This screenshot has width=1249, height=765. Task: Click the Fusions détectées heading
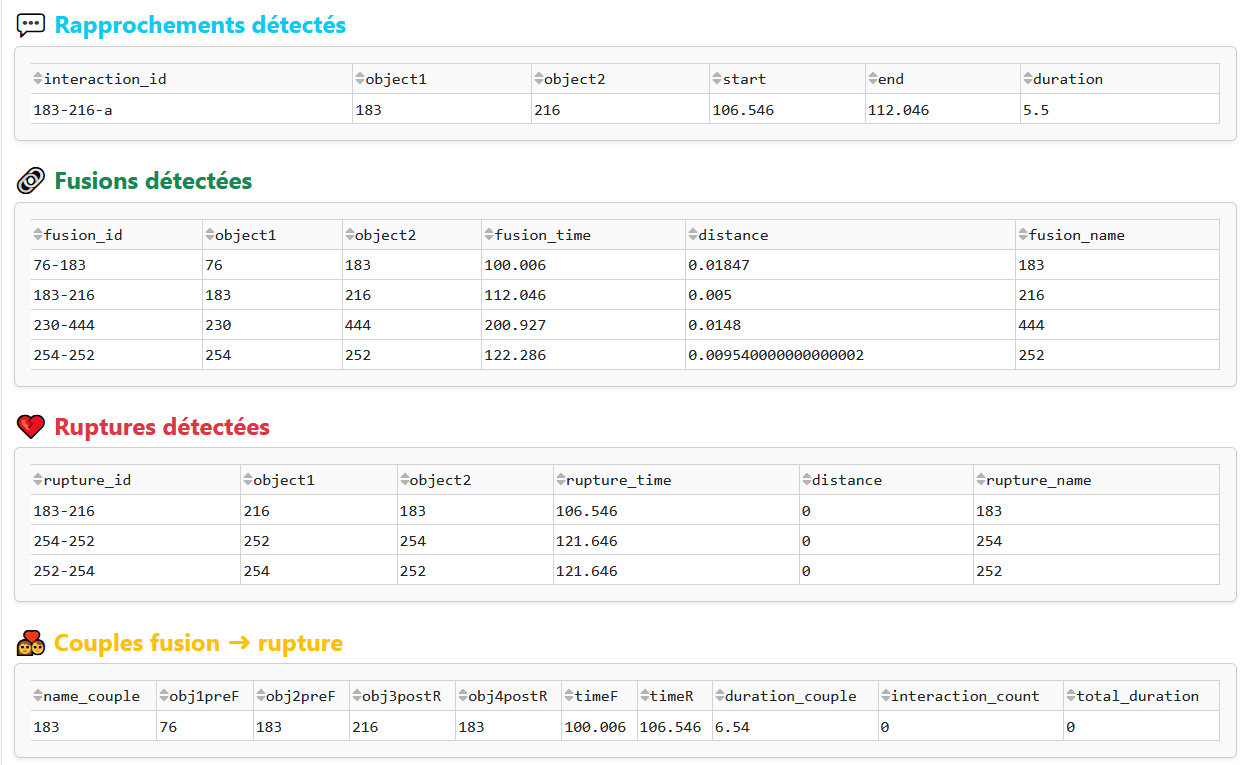153,181
